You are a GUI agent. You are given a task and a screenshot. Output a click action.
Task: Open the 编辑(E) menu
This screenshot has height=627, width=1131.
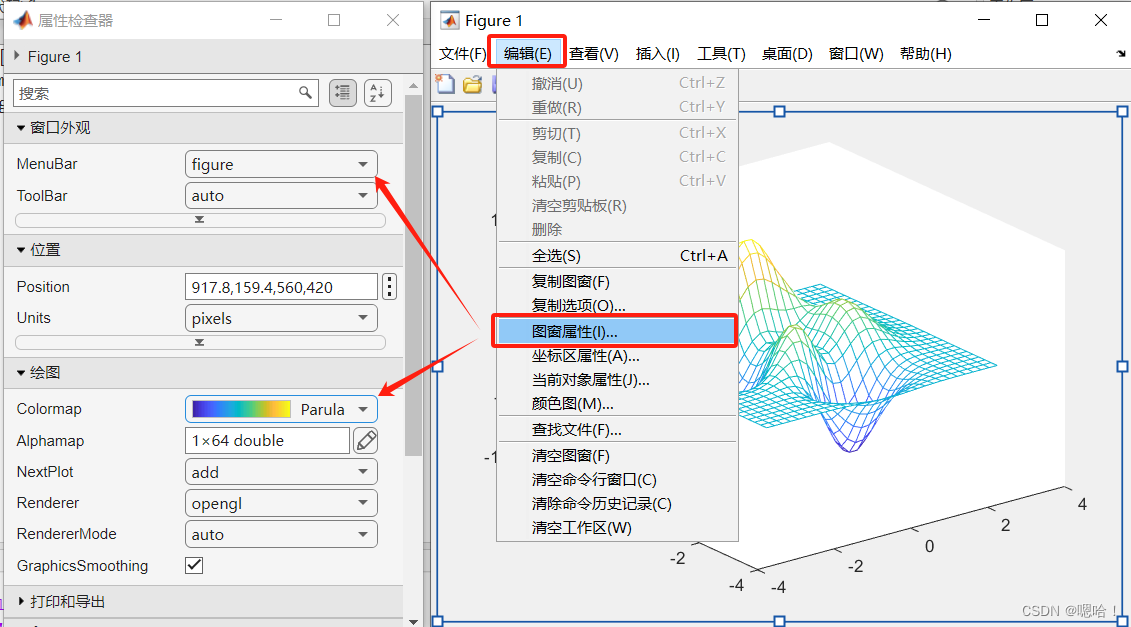point(527,53)
